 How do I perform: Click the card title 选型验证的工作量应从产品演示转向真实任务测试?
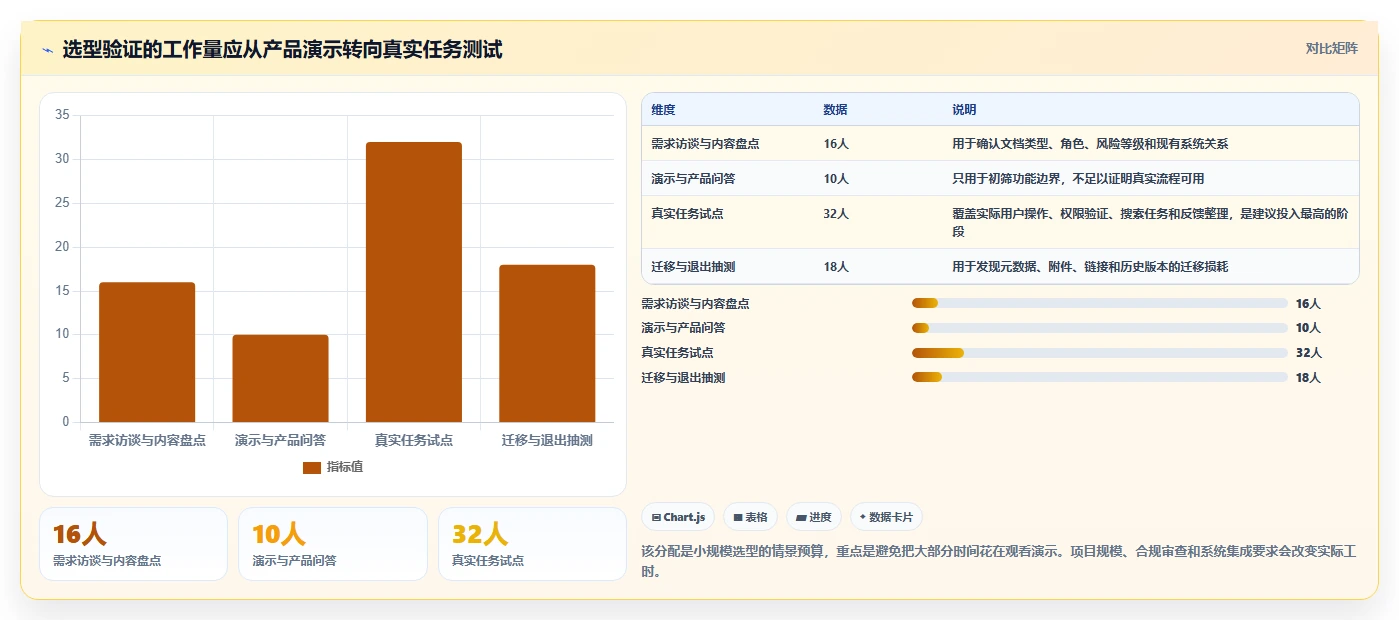(282, 50)
